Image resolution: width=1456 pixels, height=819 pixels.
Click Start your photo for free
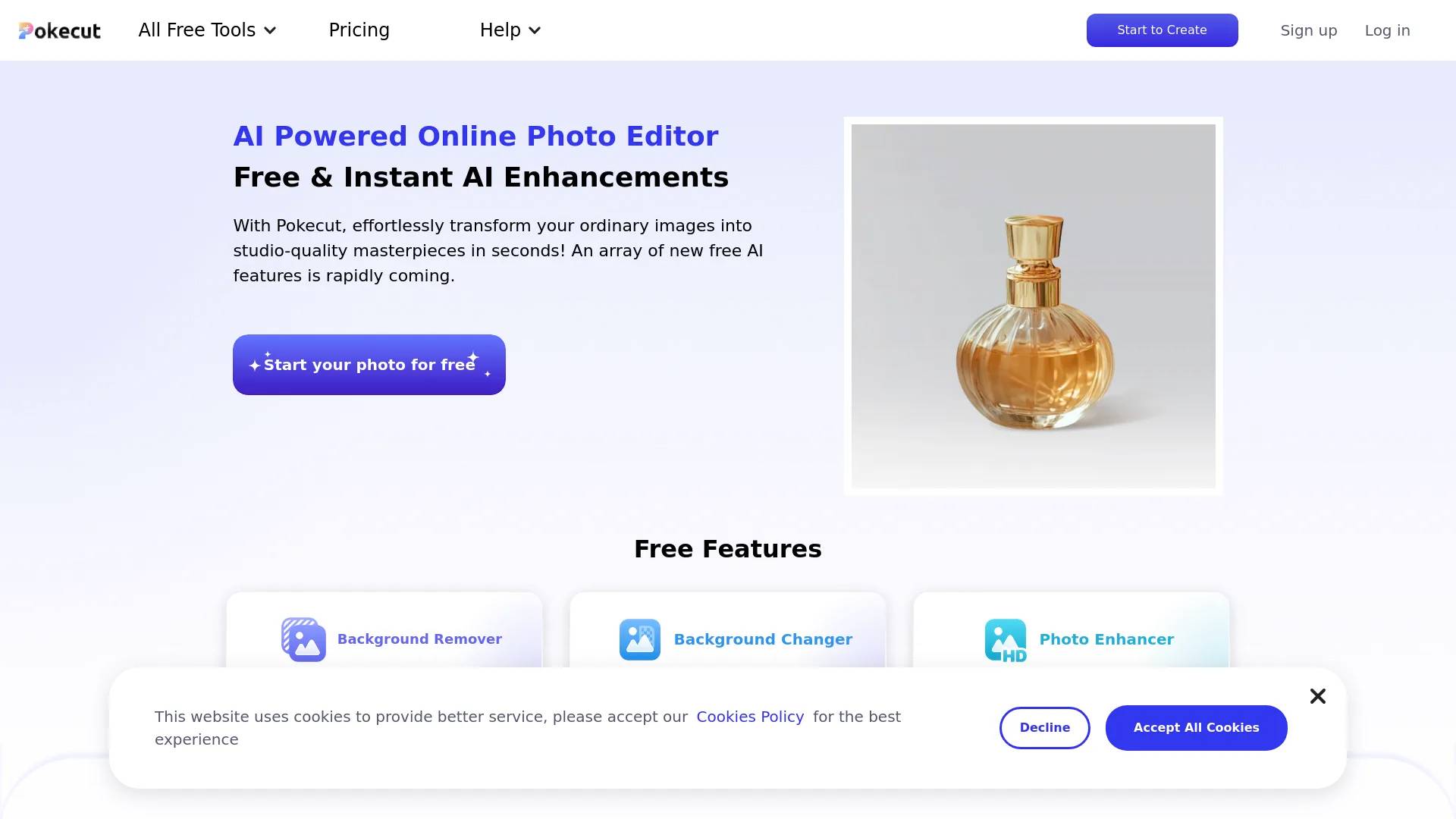pyautogui.click(x=369, y=364)
